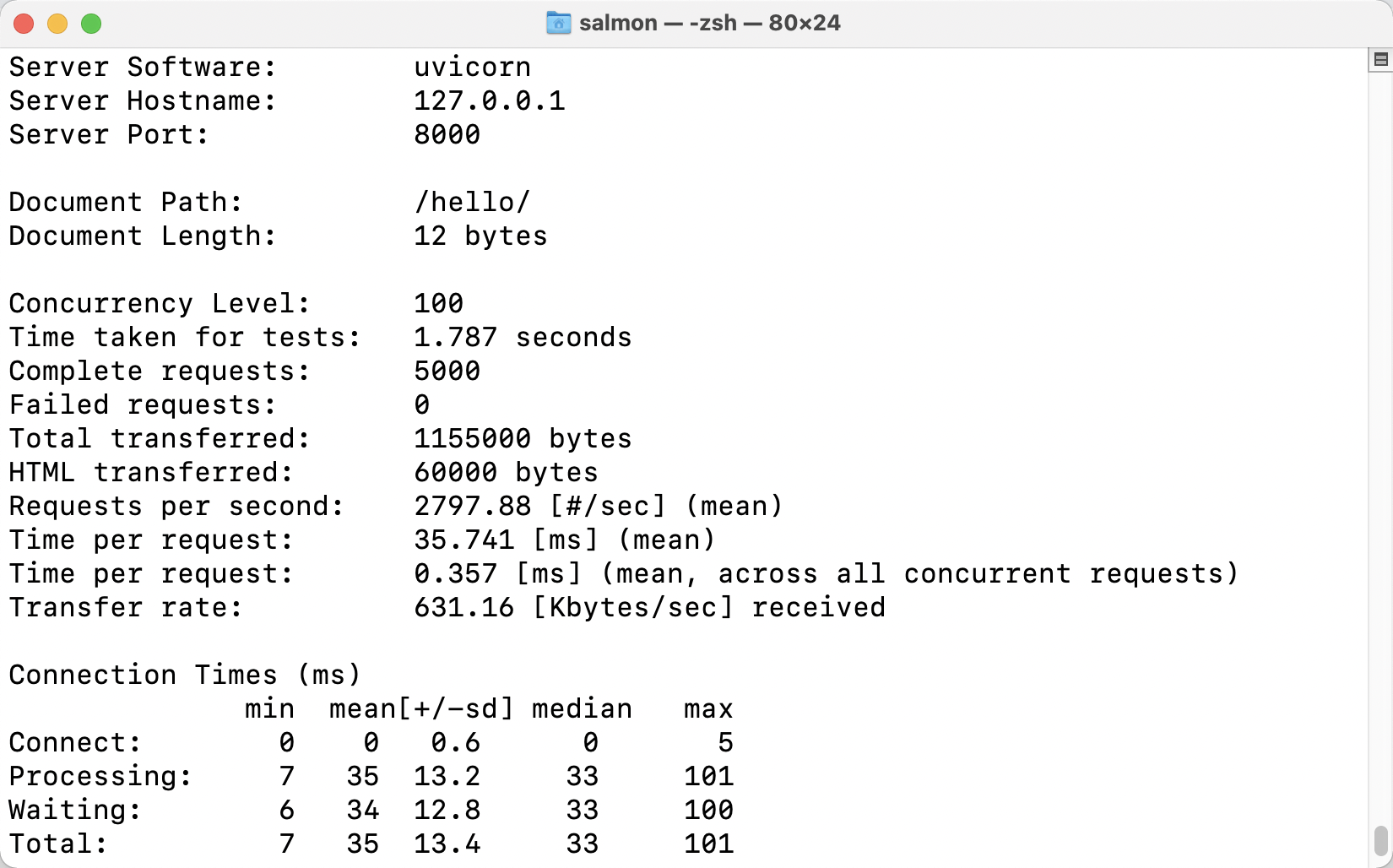Zoom the window with the green button

91,24
